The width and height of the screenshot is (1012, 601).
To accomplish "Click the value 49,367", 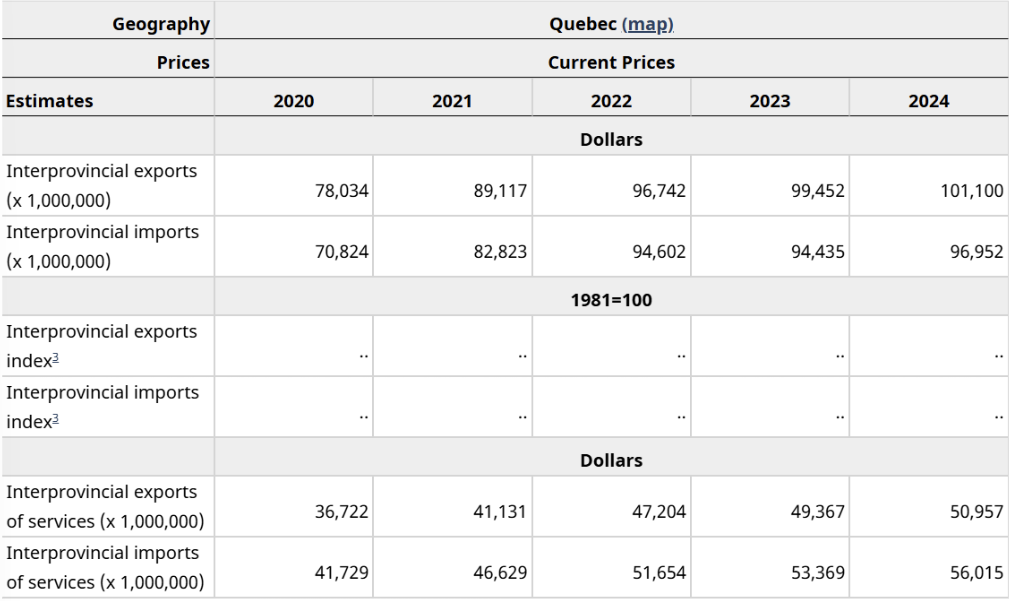I will click(818, 512).
